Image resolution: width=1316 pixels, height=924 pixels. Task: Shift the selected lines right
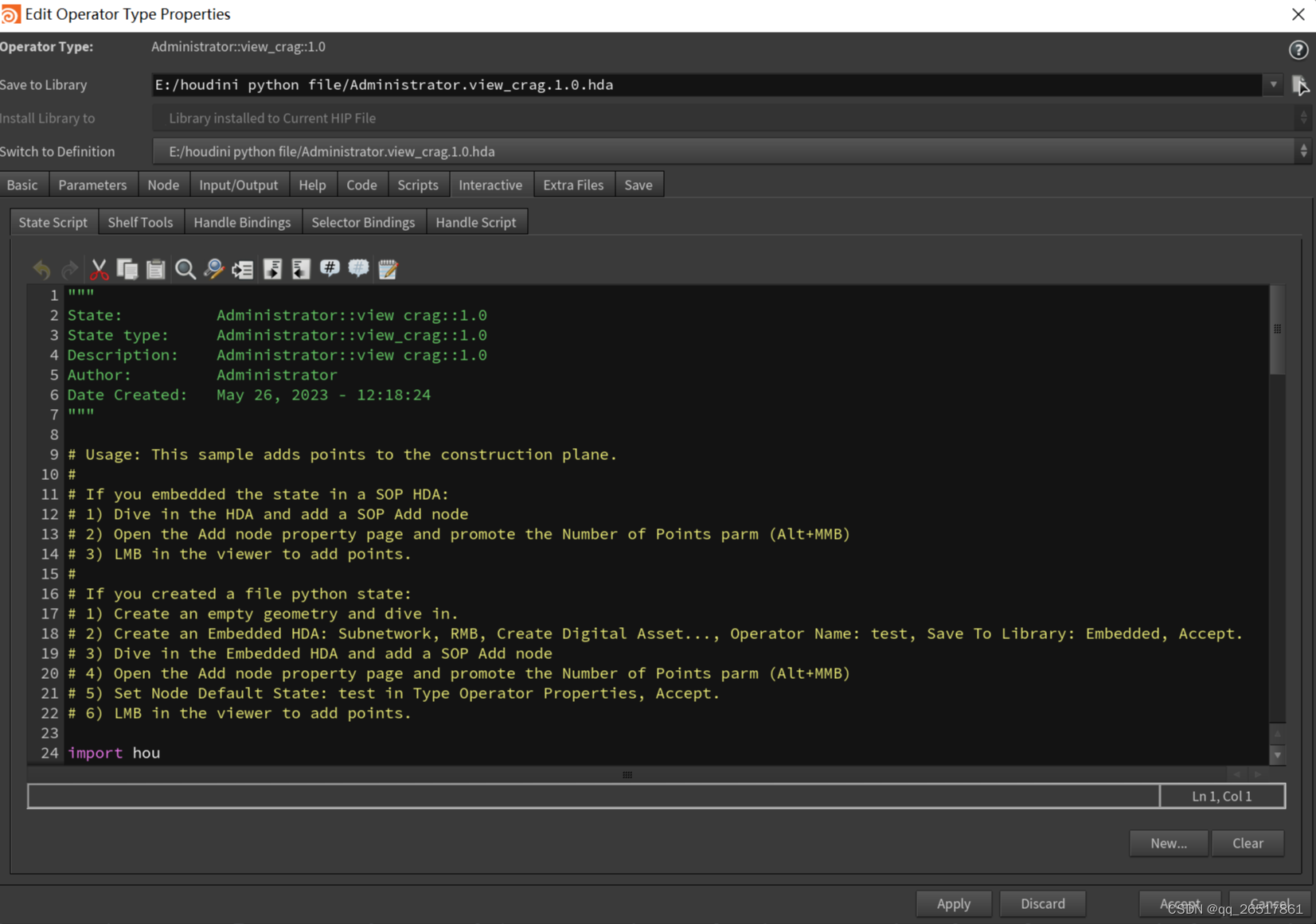click(272, 269)
